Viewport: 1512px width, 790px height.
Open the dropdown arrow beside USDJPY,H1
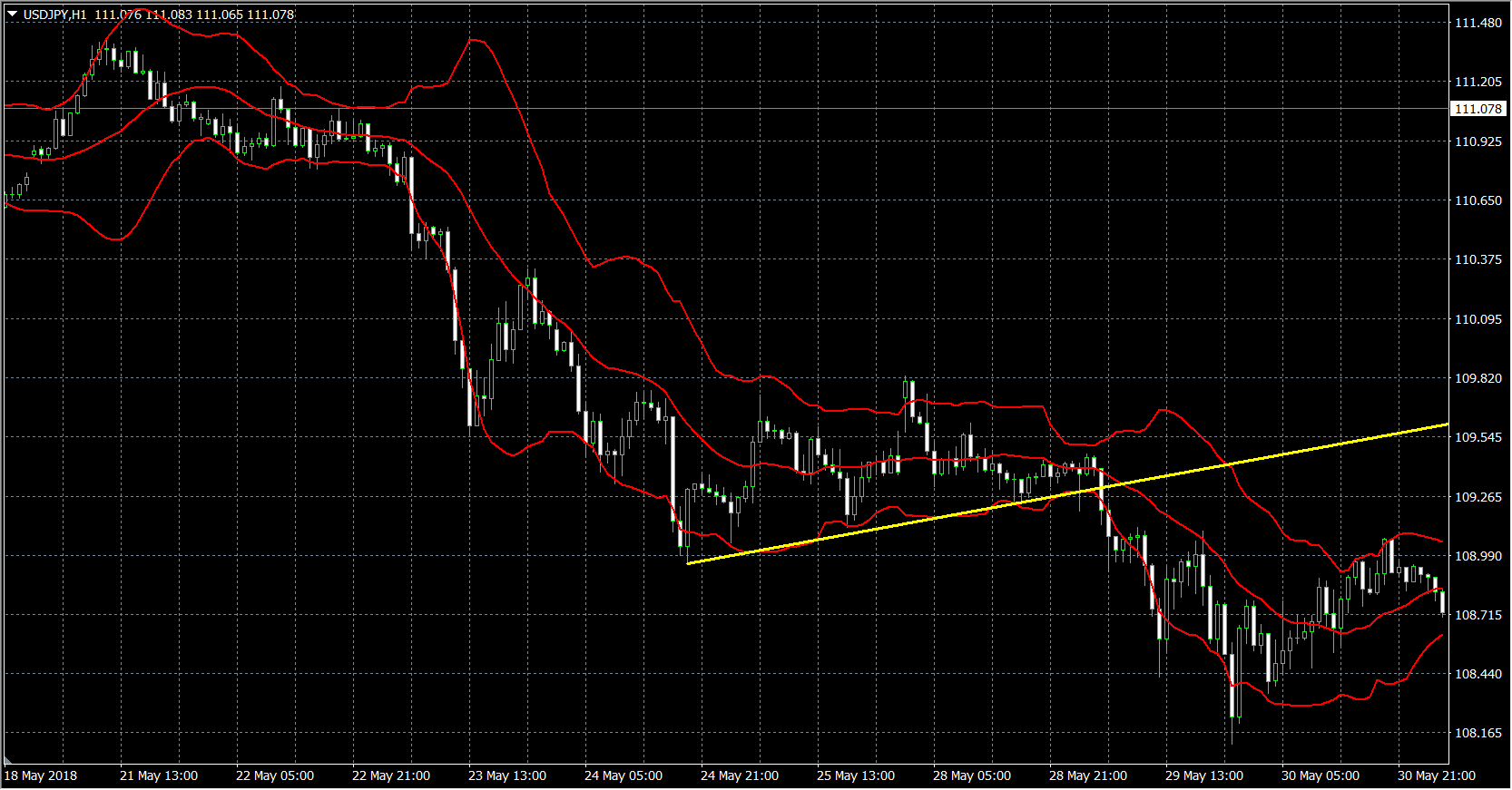tap(13, 15)
